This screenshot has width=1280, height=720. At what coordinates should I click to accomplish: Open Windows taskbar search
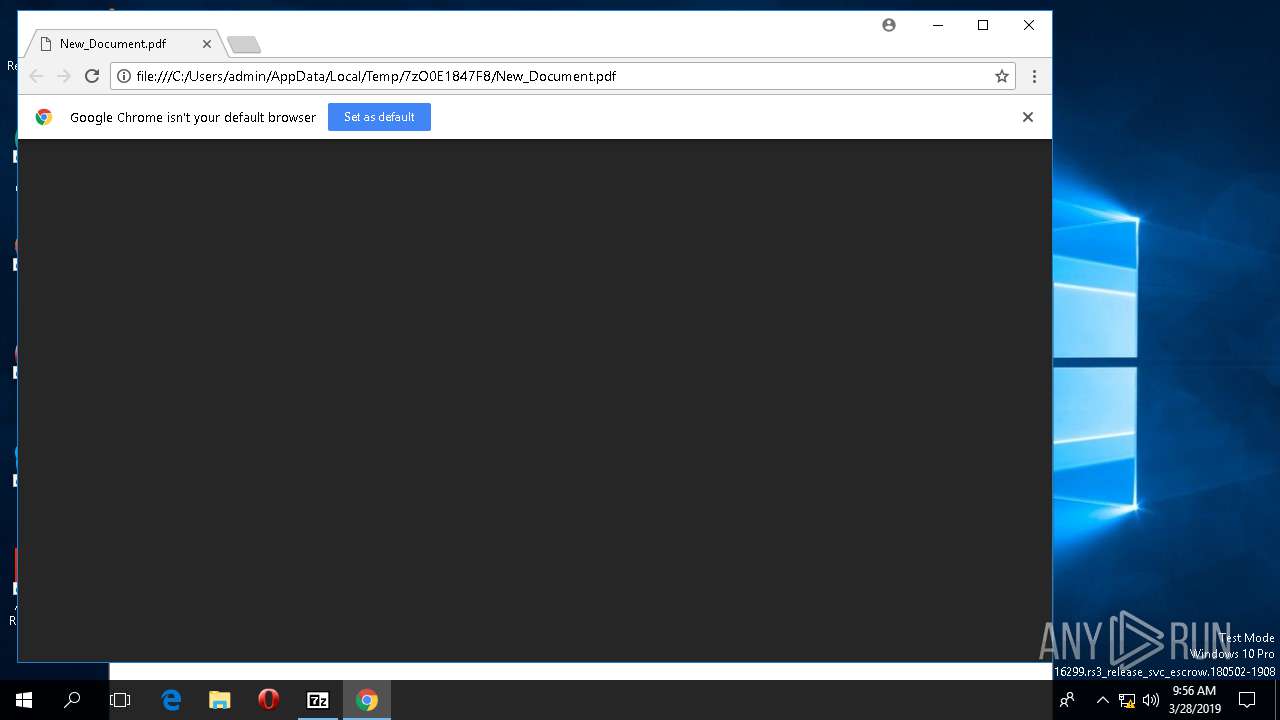pos(72,700)
